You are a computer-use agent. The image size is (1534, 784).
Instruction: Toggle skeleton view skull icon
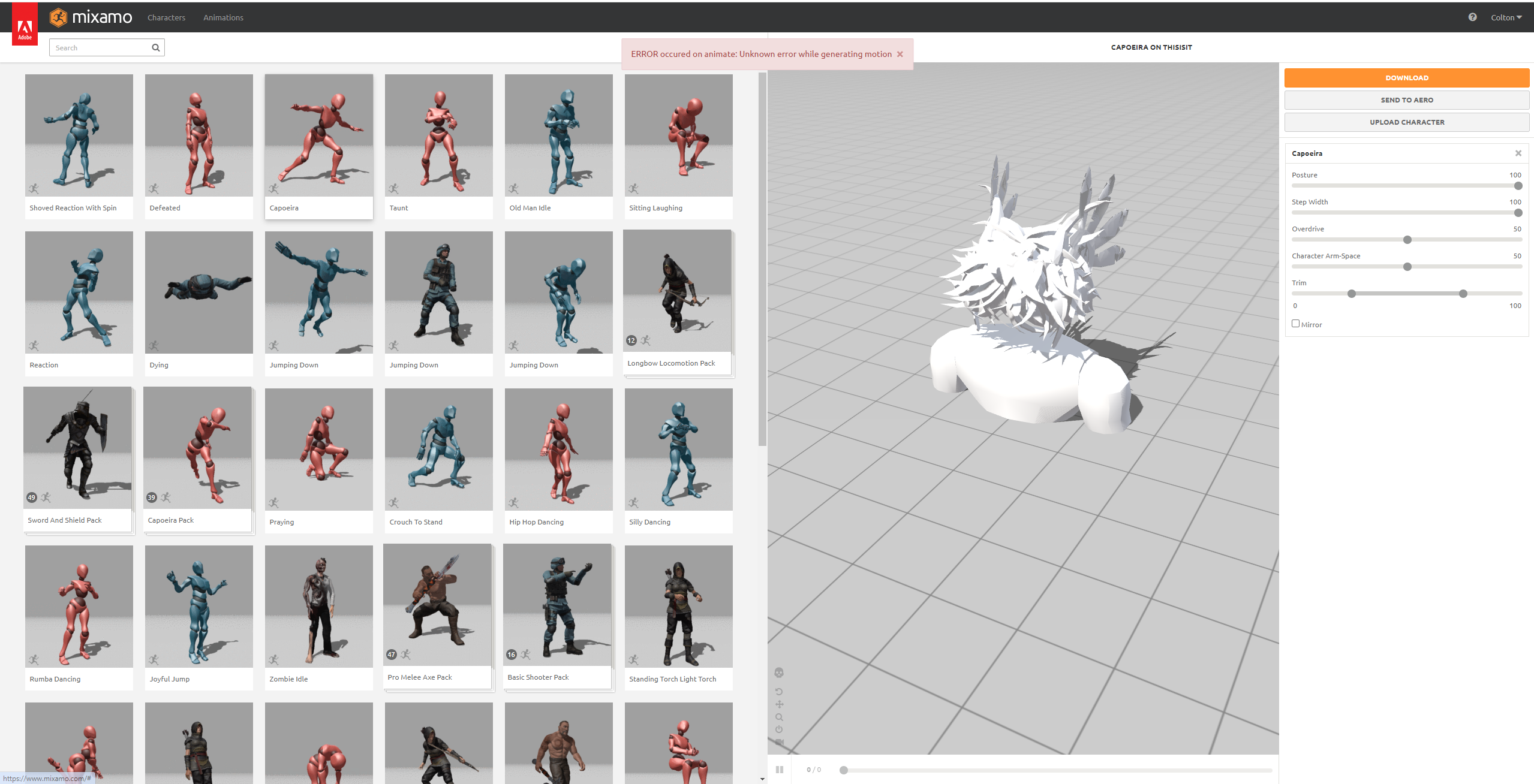[779, 673]
